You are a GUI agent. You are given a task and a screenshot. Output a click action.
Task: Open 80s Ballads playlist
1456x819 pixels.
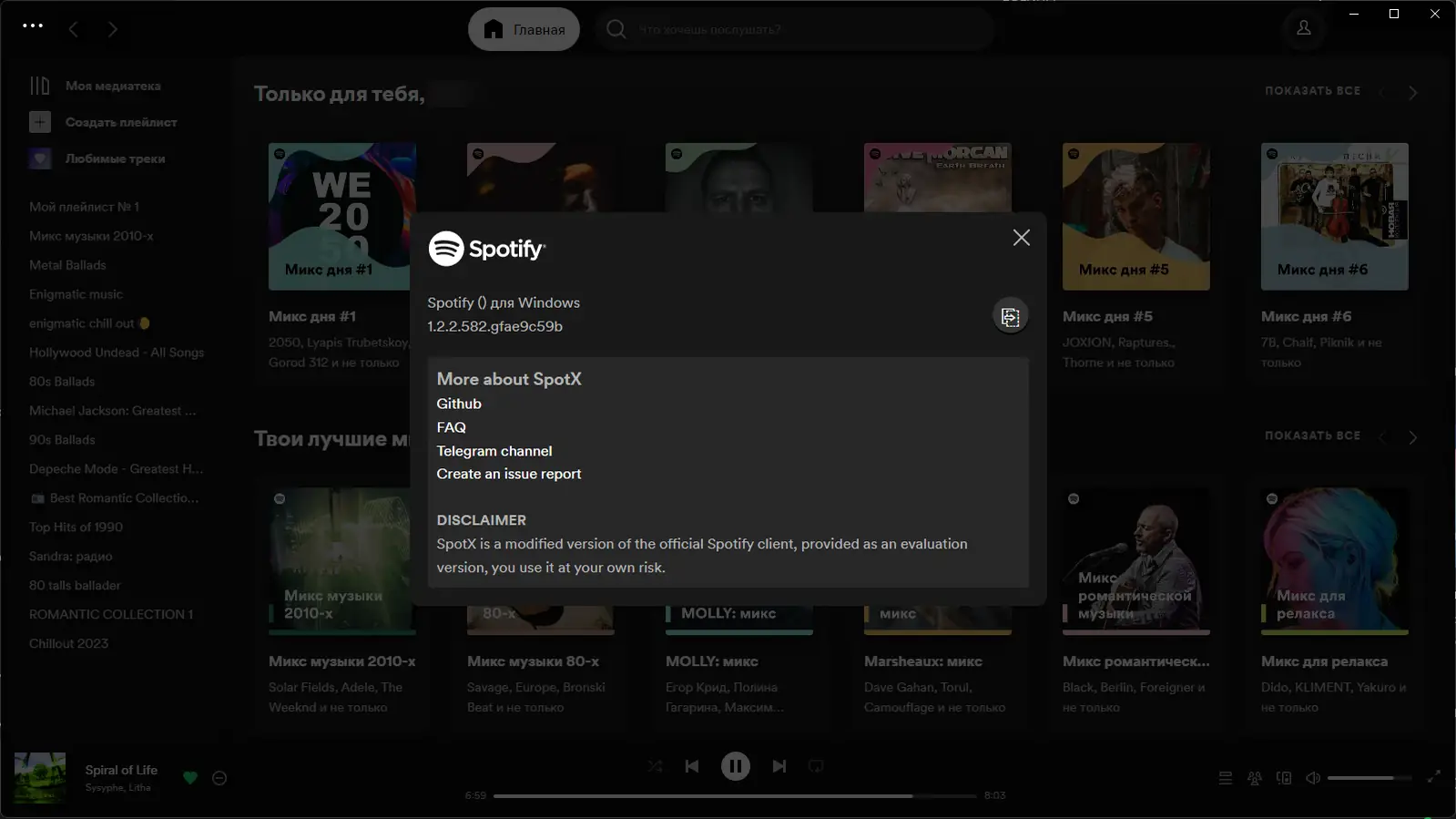click(x=62, y=382)
